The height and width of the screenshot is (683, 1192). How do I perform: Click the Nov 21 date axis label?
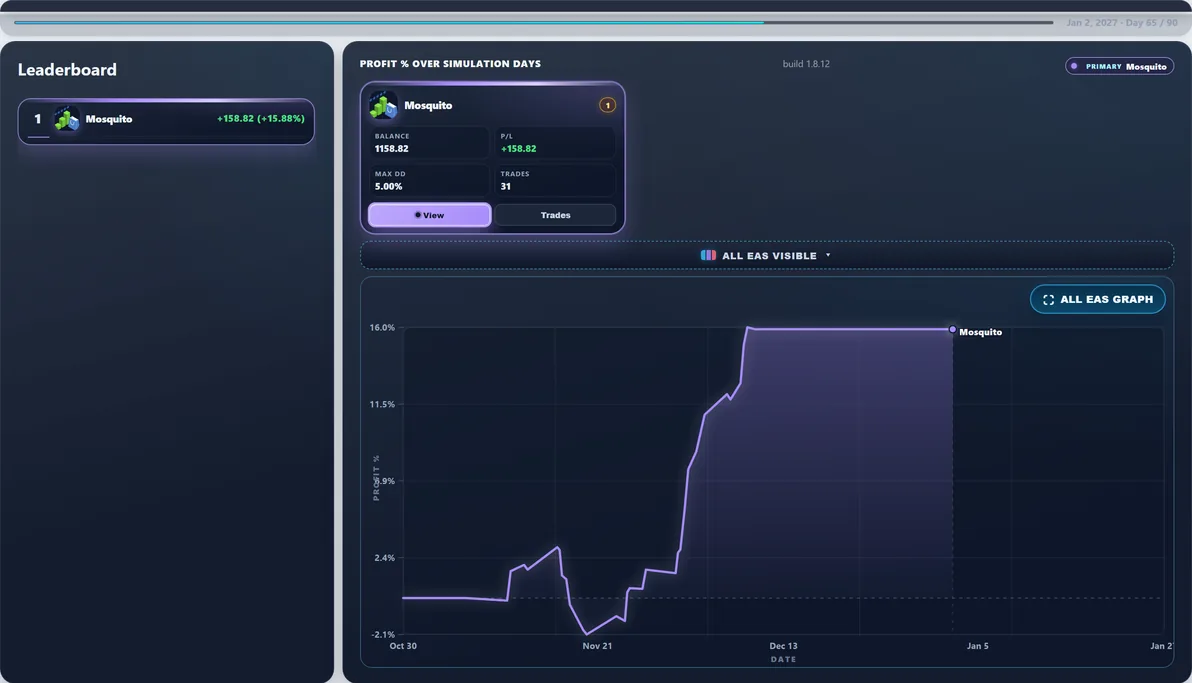[597, 646]
